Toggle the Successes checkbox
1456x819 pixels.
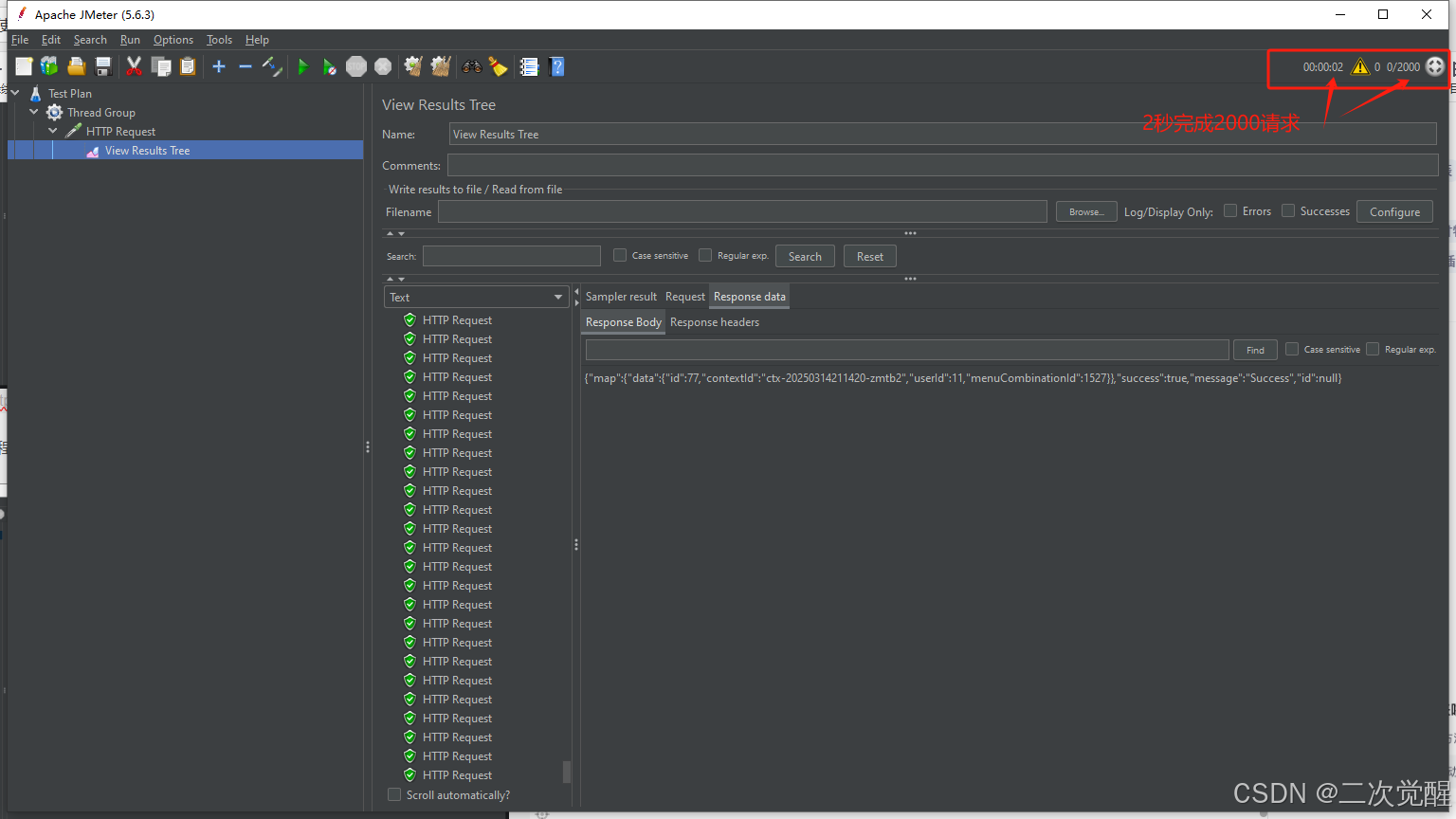[1288, 210]
